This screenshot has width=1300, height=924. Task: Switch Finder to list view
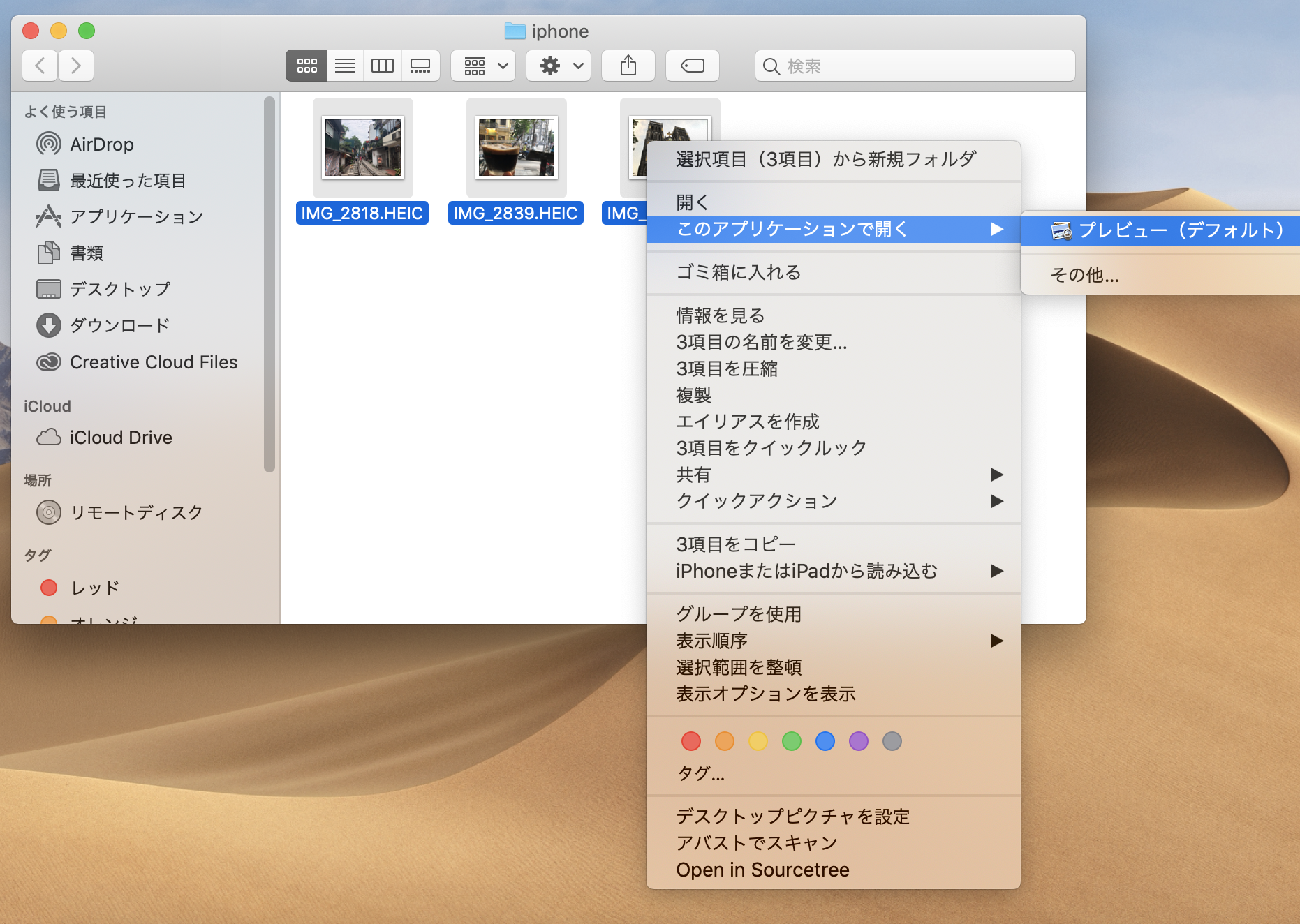345,66
